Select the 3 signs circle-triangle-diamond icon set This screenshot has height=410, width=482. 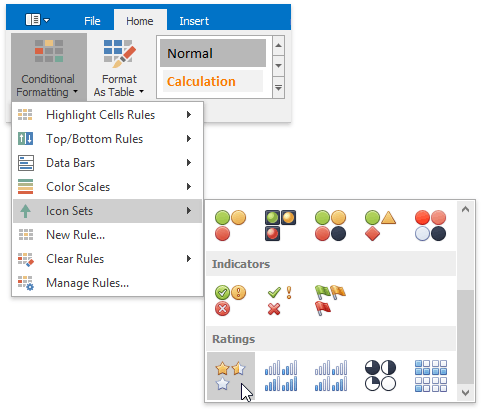(x=381, y=226)
